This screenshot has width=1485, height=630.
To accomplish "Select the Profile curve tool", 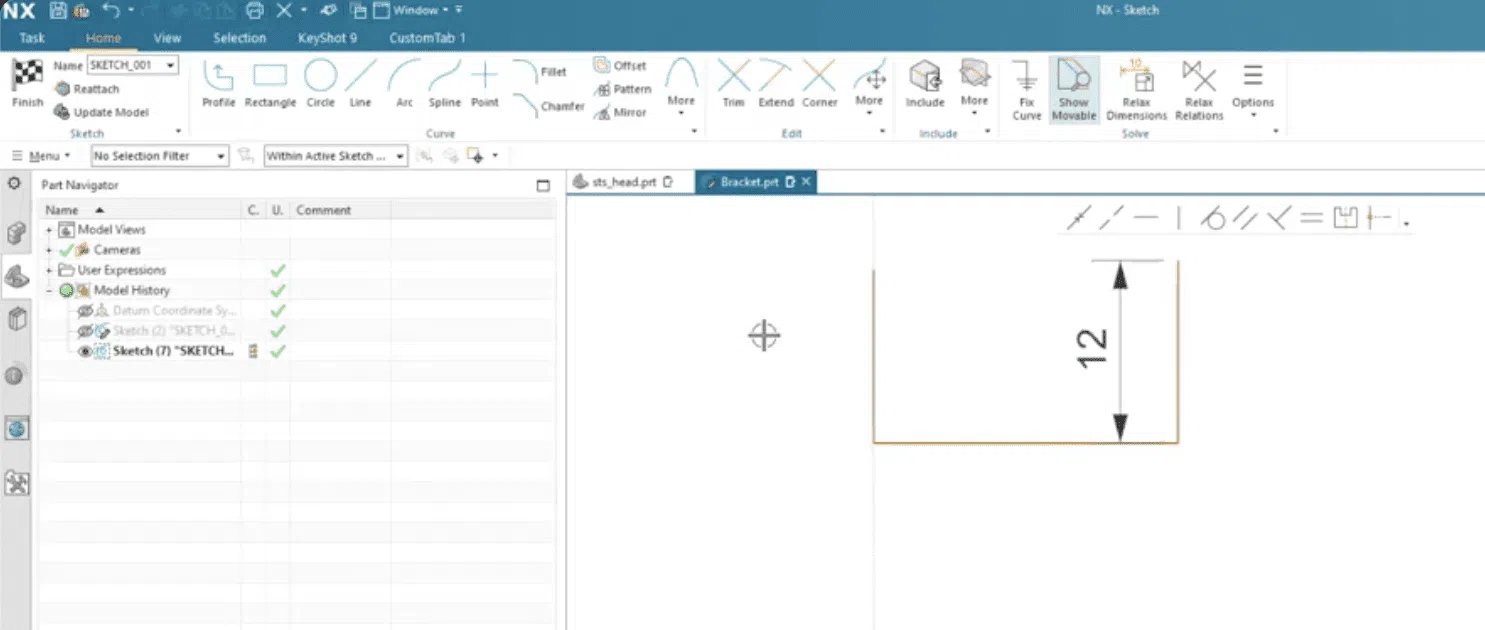I will pos(218,84).
